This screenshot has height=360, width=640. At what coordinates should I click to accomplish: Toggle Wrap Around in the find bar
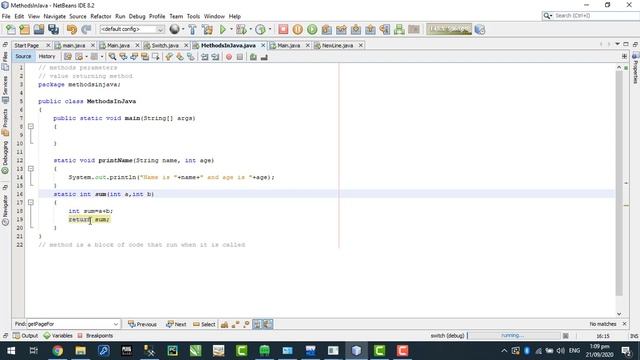point(268,324)
